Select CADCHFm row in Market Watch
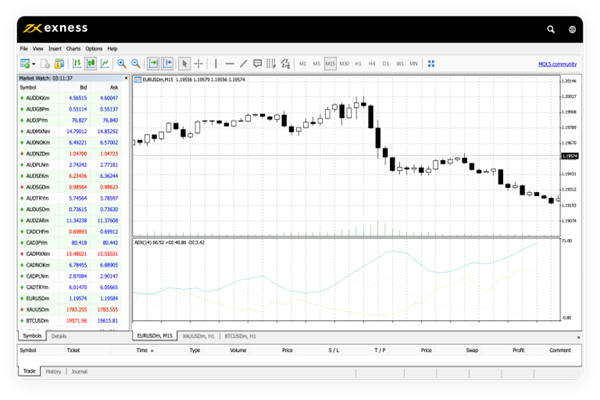Viewport: 600px width, 400px height. coord(69,232)
